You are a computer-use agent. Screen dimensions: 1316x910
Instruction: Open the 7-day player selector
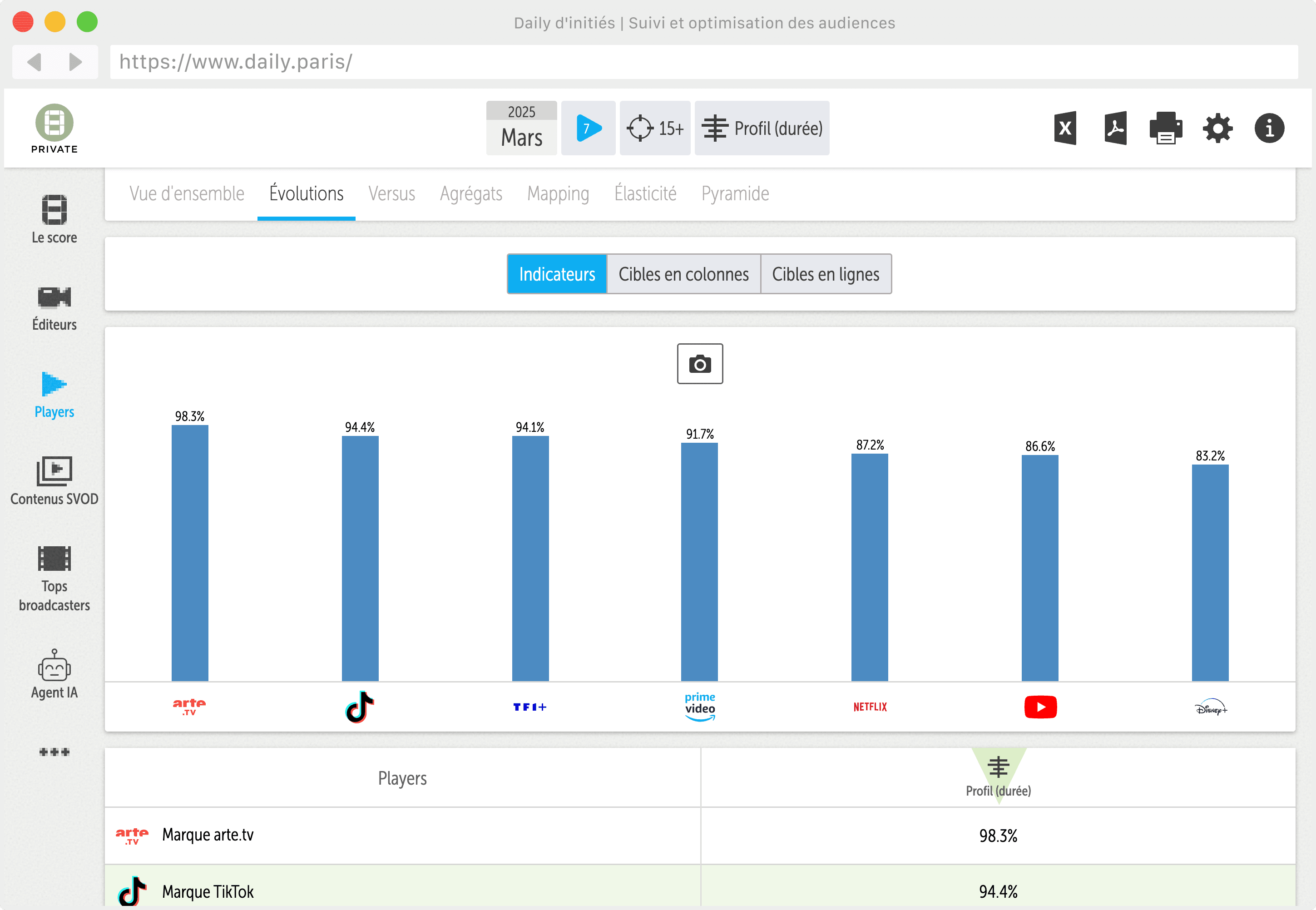[x=588, y=129]
